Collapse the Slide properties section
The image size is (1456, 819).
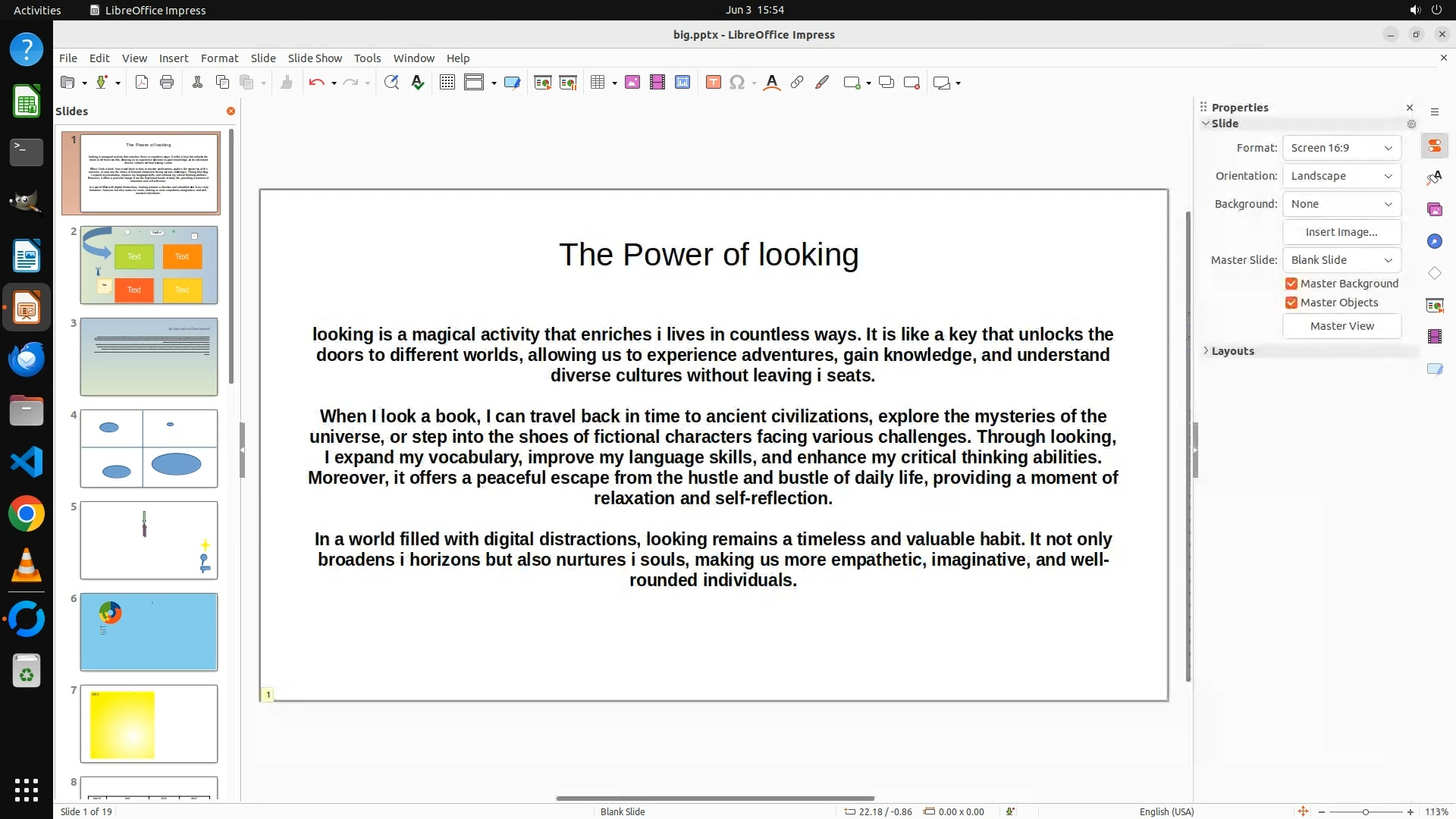pos(1206,124)
